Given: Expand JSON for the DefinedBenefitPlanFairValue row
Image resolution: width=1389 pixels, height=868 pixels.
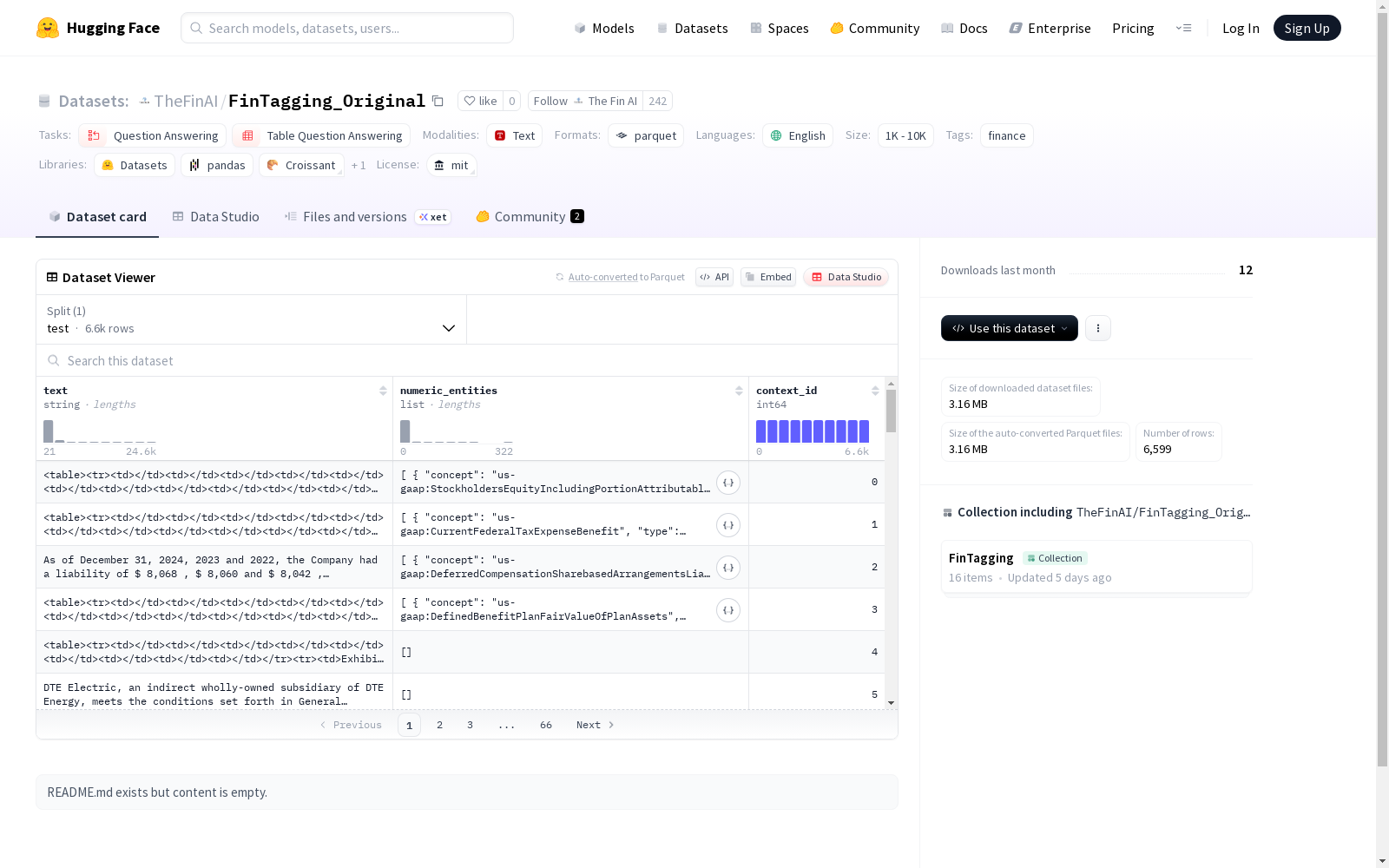Looking at the screenshot, I should 728,610.
